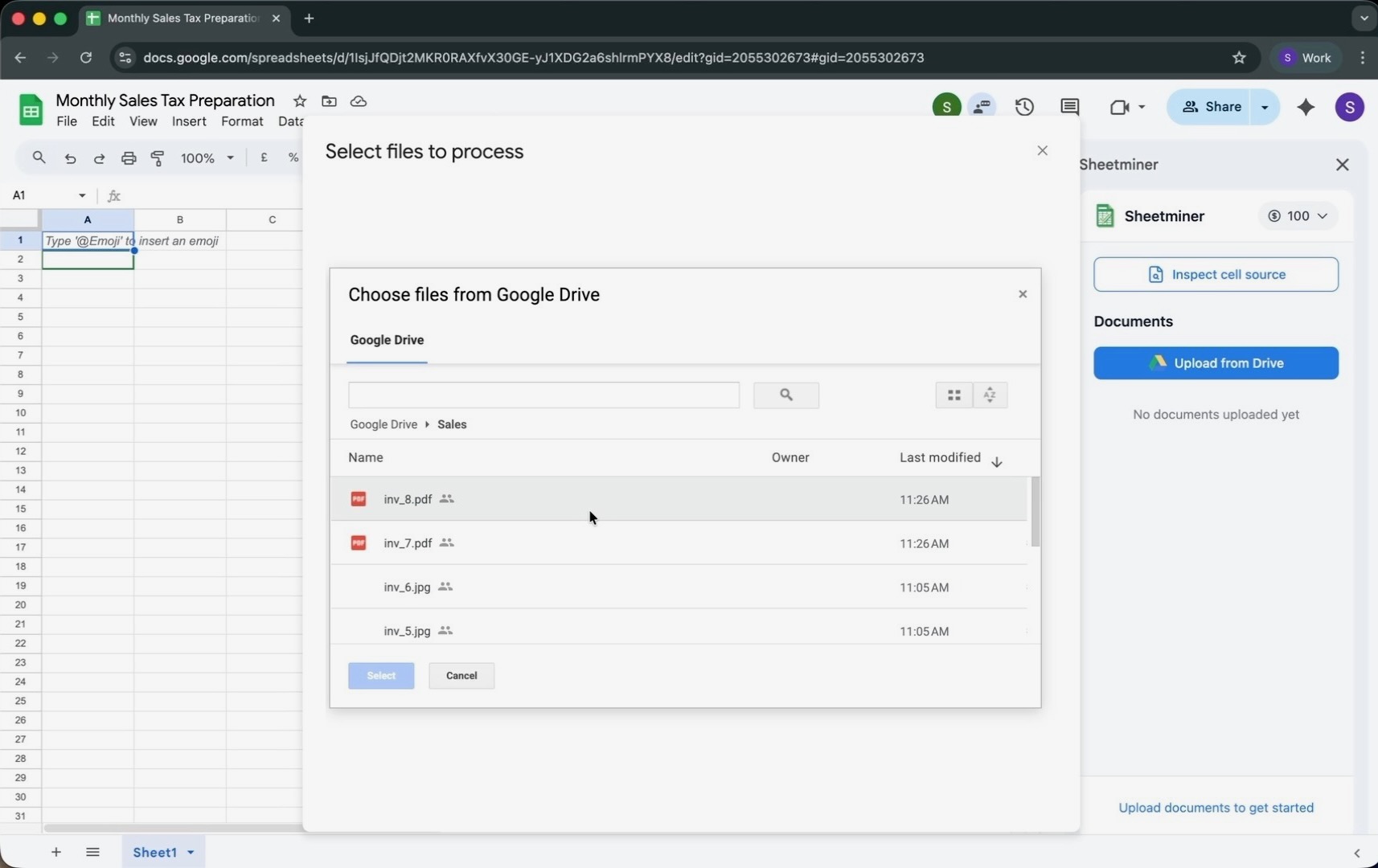Image resolution: width=1378 pixels, height=868 pixels.
Task: Open the Insert menu
Action: point(189,121)
